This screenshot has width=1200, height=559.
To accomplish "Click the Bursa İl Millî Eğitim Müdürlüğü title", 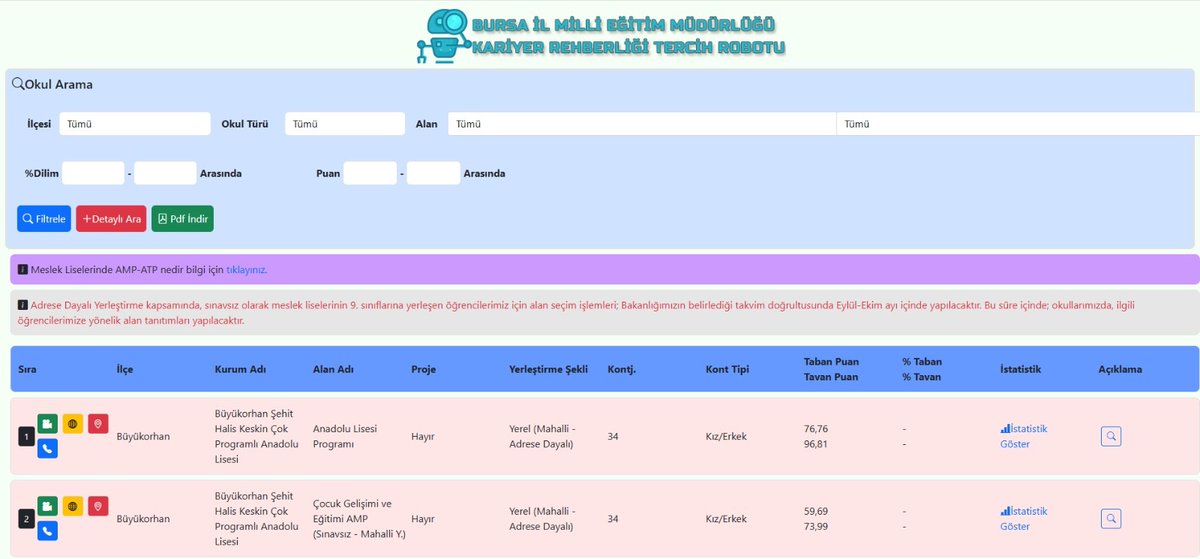I will (623, 23).
